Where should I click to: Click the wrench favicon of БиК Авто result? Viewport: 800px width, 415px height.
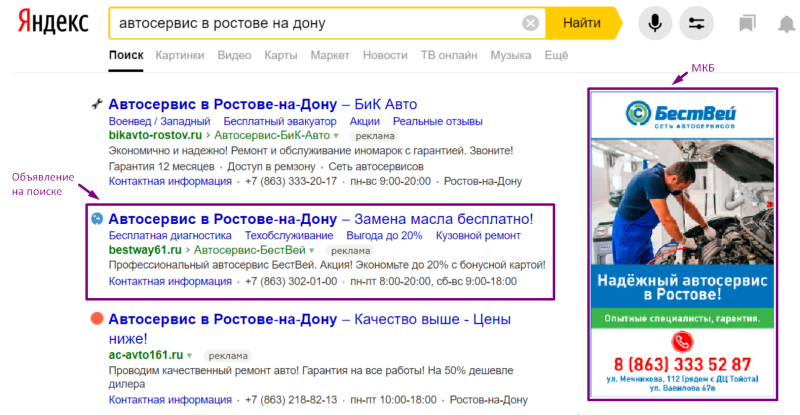pos(96,104)
